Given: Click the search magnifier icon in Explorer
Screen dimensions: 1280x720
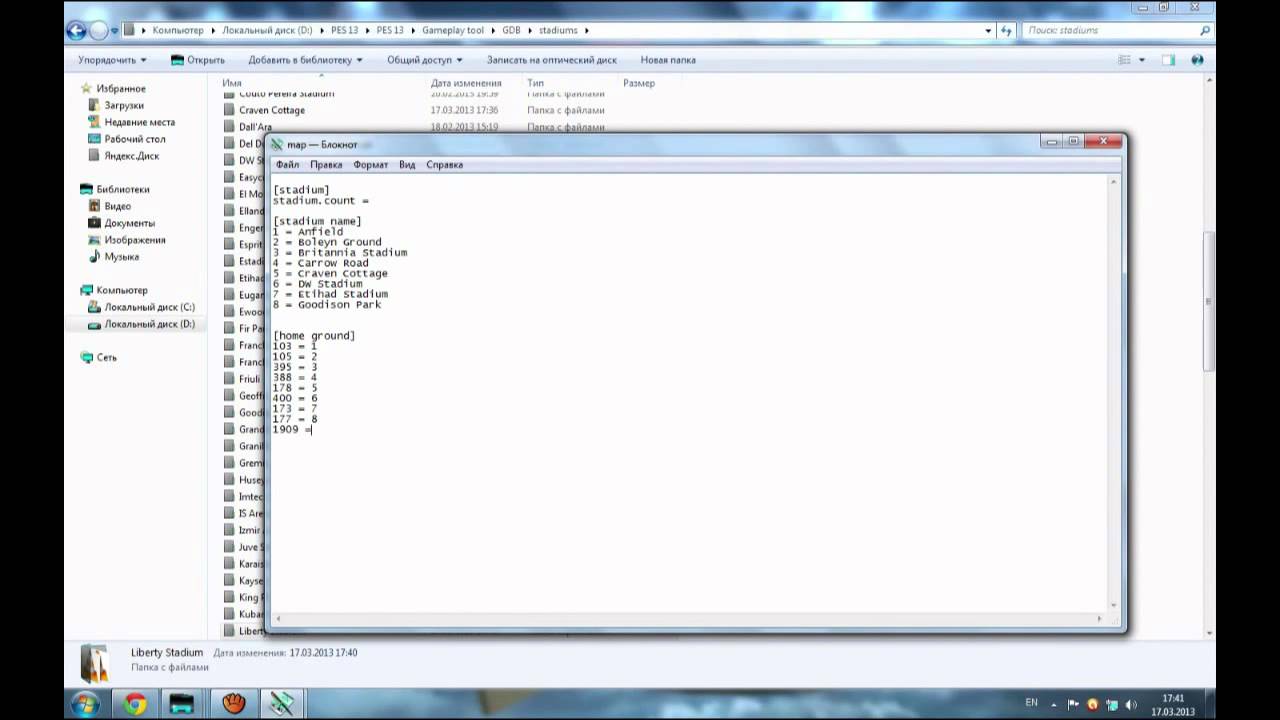Looking at the screenshot, I should pyautogui.click(x=1205, y=31).
